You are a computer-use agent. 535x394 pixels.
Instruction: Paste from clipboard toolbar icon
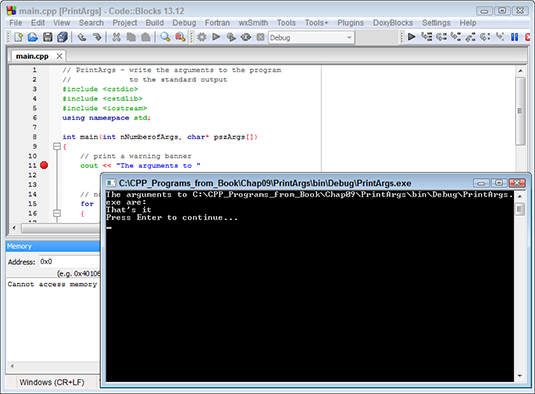click(x=146, y=37)
